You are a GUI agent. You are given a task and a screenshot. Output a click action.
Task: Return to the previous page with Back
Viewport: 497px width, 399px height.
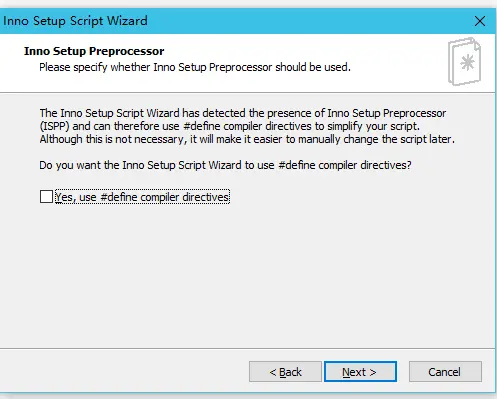[x=285, y=372]
